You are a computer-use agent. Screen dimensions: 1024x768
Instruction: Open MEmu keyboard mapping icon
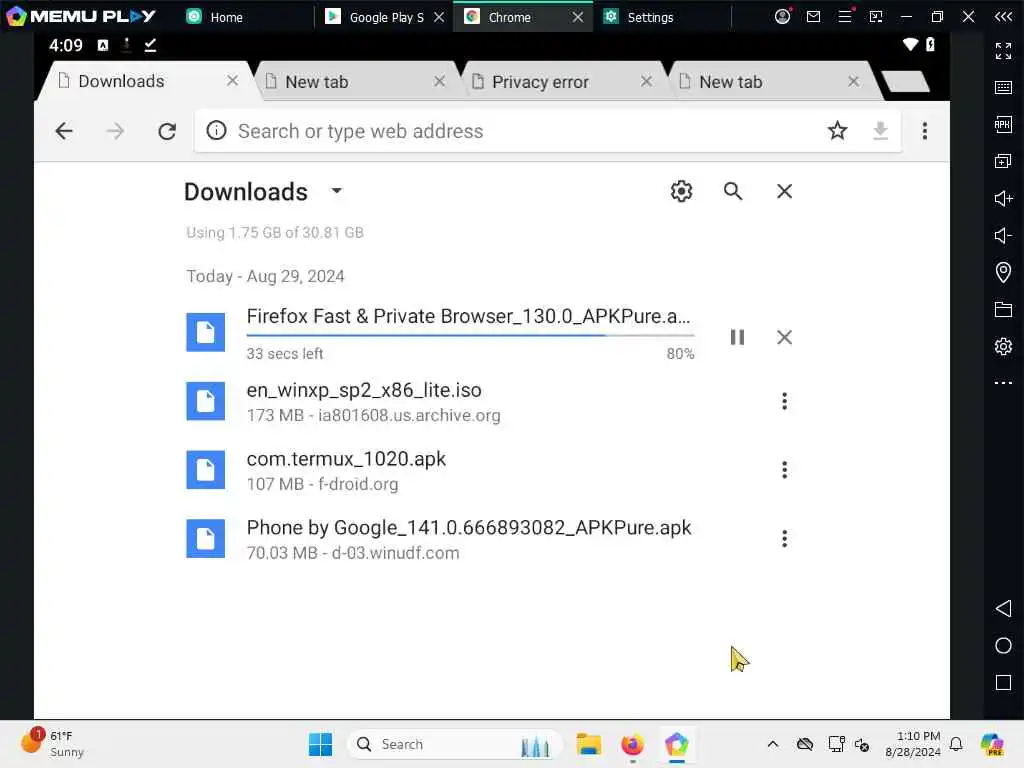coord(1003,88)
